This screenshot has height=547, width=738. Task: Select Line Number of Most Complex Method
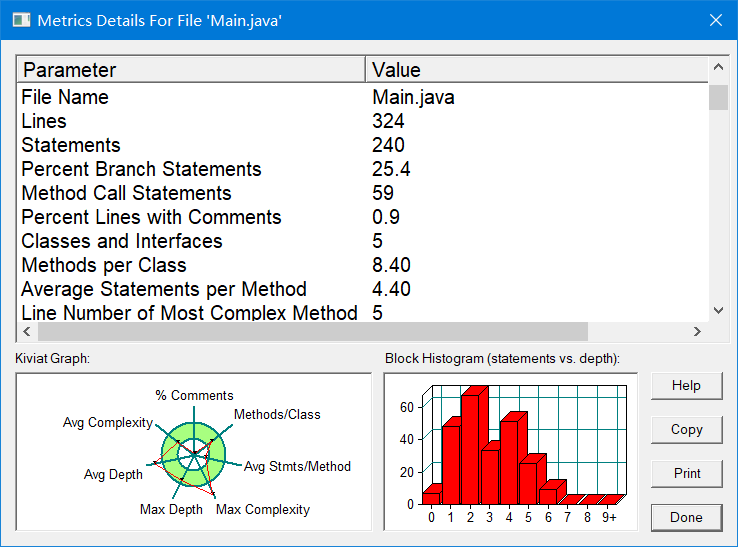tap(362, 312)
